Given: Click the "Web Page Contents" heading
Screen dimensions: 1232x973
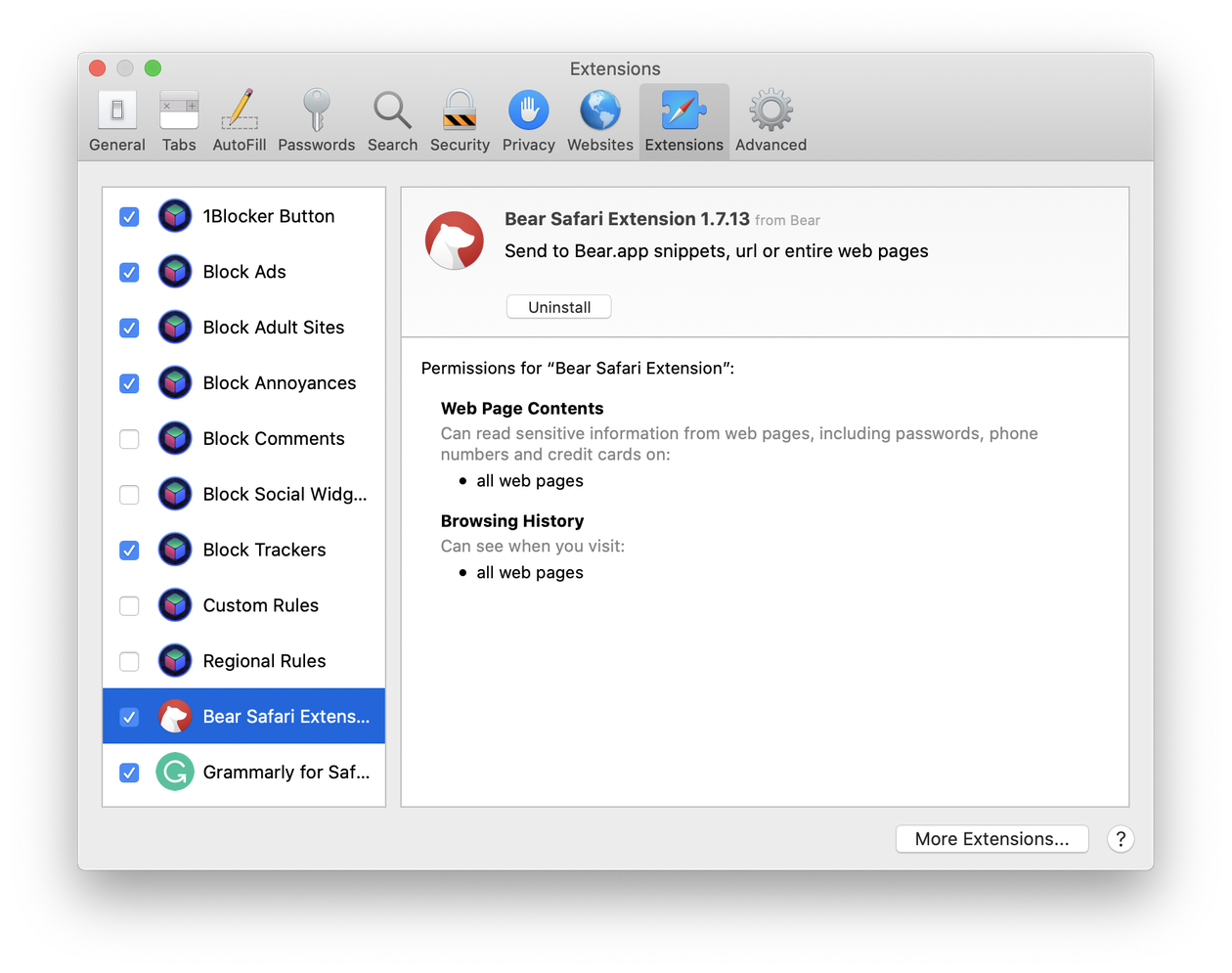Looking at the screenshot, I should tap(522, 409).
